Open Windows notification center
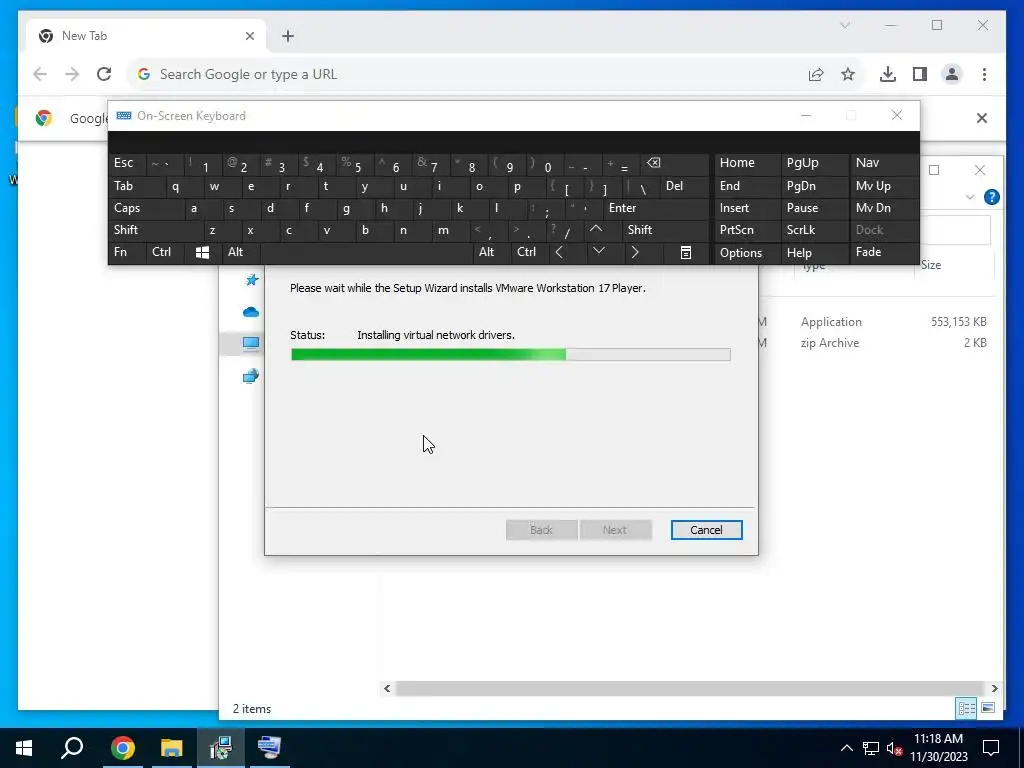Screen dimensions: 1024x768 991,748
